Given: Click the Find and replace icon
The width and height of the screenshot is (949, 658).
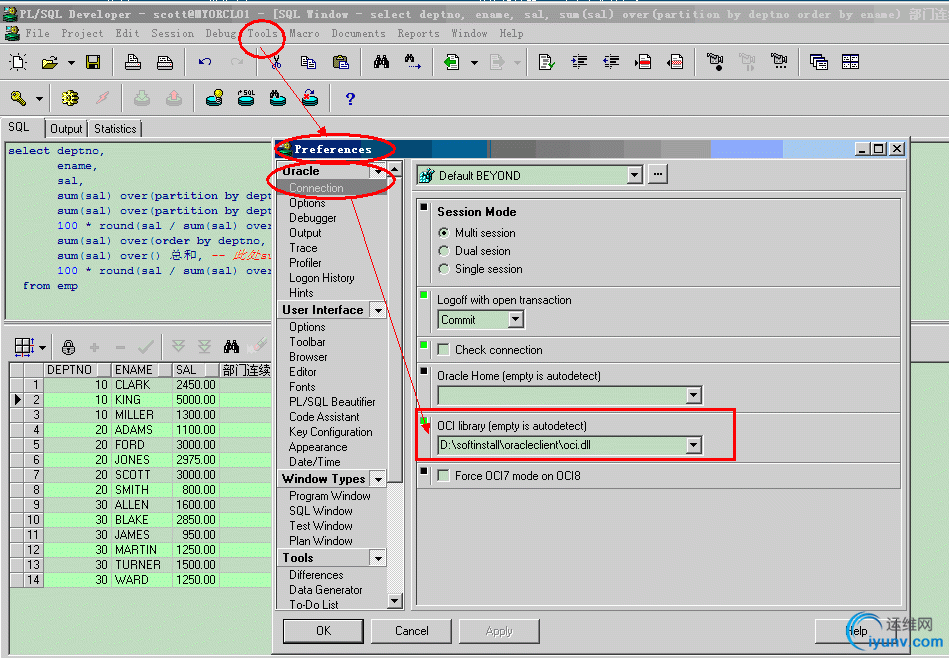Looking at the screenshot, I should pos(413,62).
